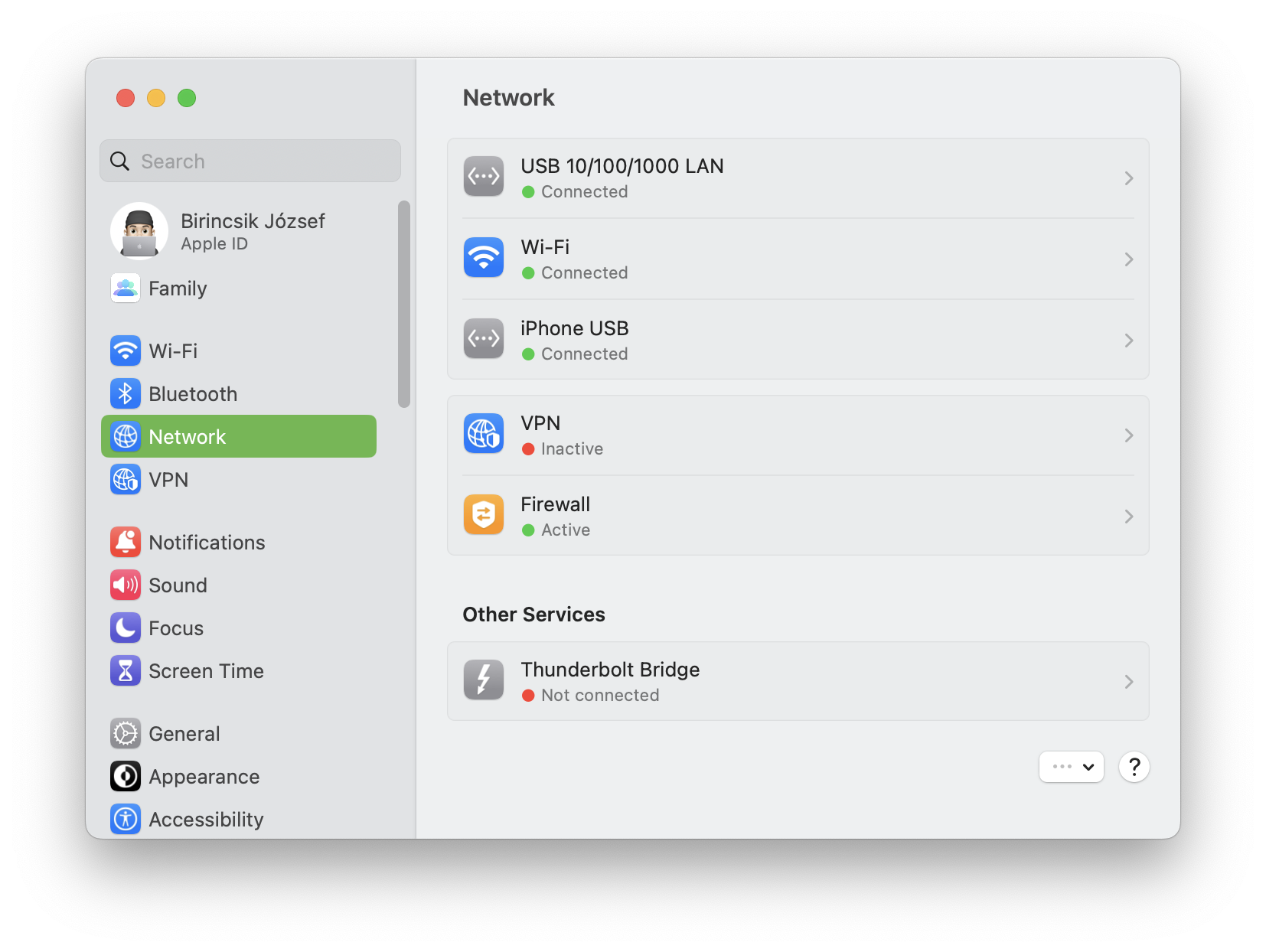This screenshot has height=952, width=1266.
Task: Click the magnifying glass search icon
Action: point(120,161)
